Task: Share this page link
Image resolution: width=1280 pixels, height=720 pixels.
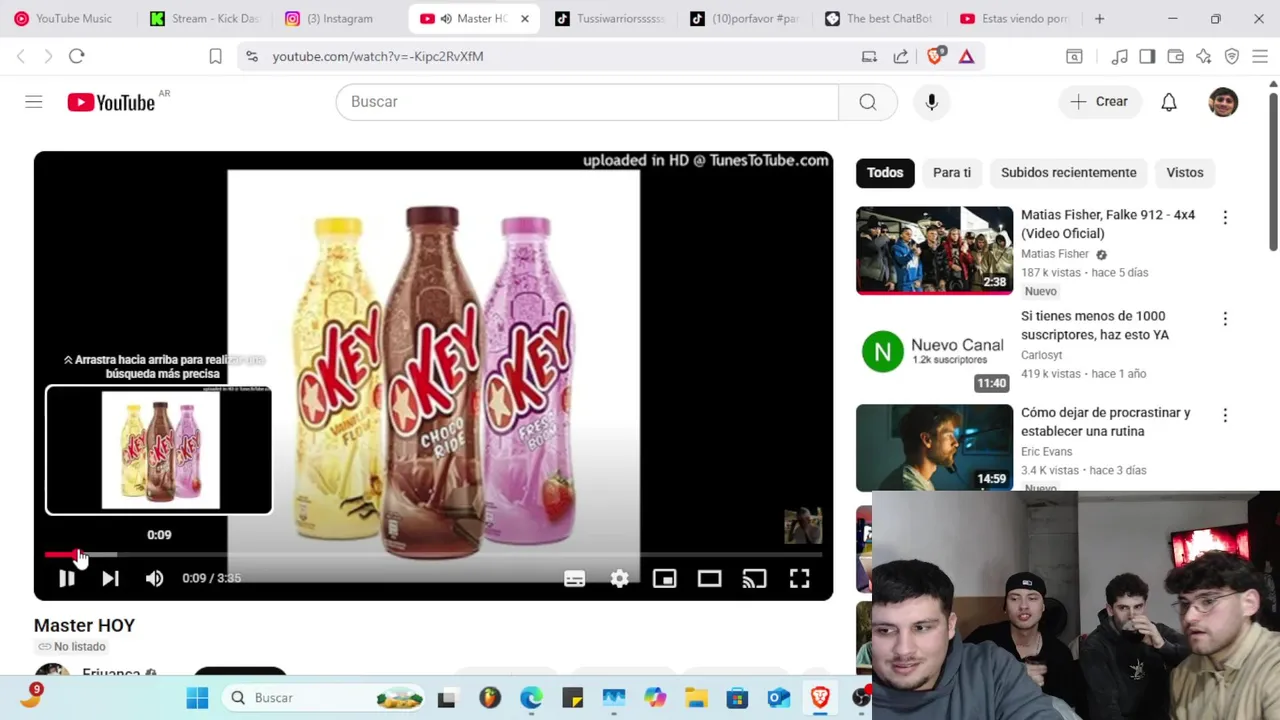Action: pyautogui.click(x=900, y=57)
